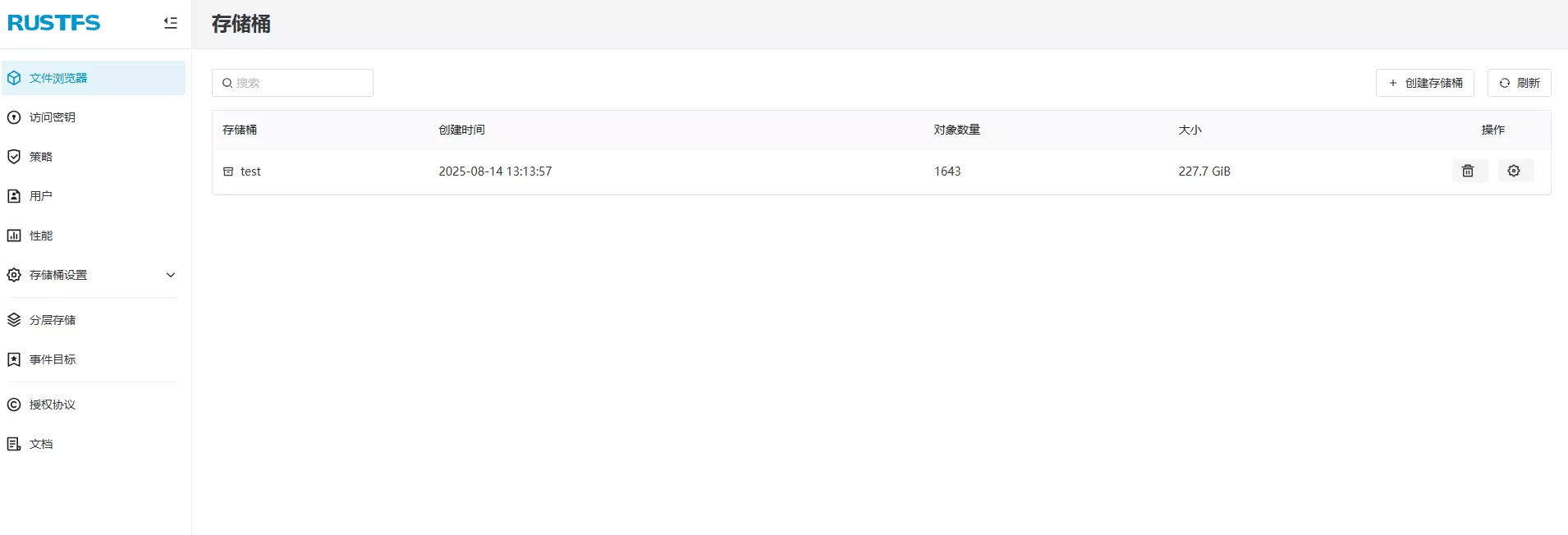Open 文档 link in sidebar
This screenshot has height=535, width=1568.
[x=94, y=444]
